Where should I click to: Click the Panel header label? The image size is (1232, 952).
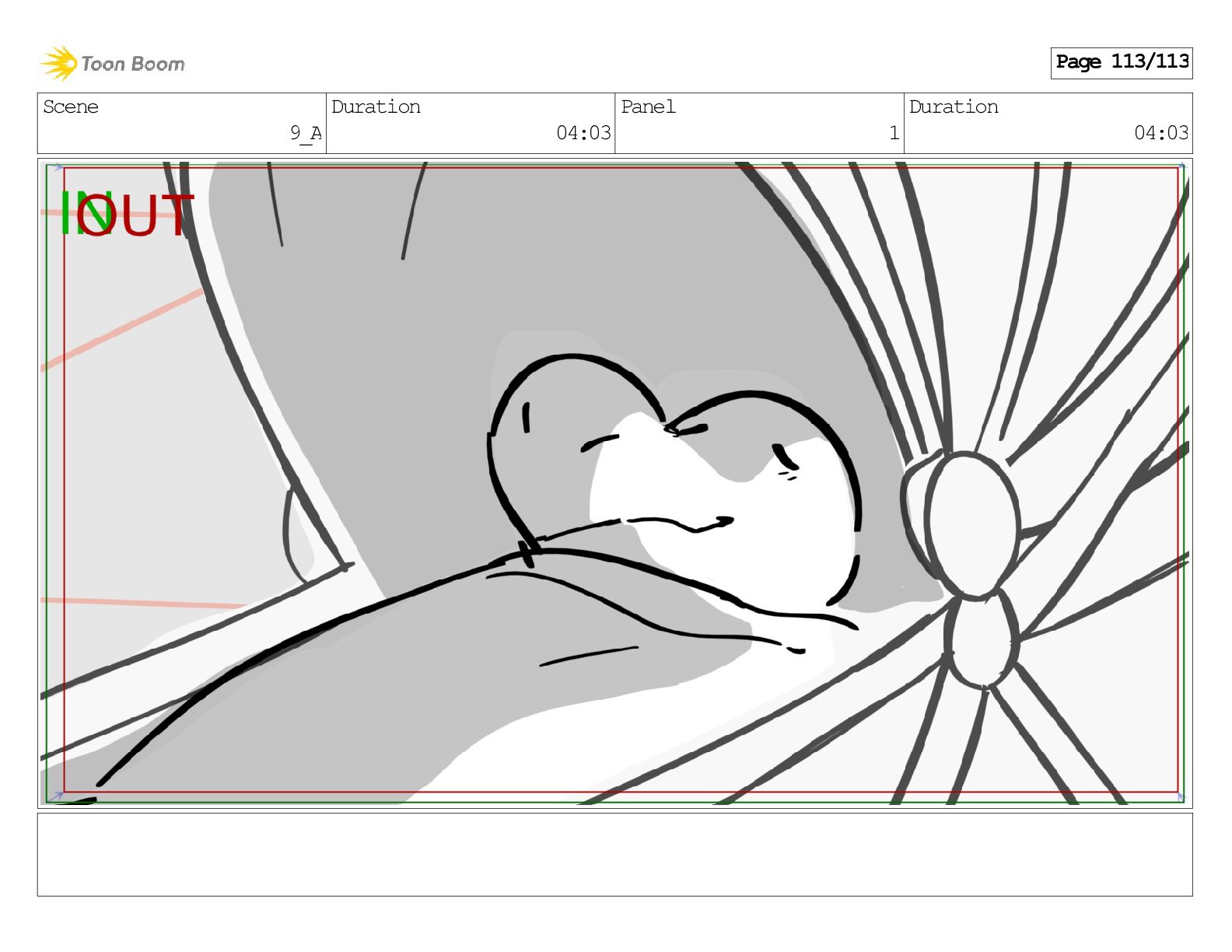coord(648,107)
